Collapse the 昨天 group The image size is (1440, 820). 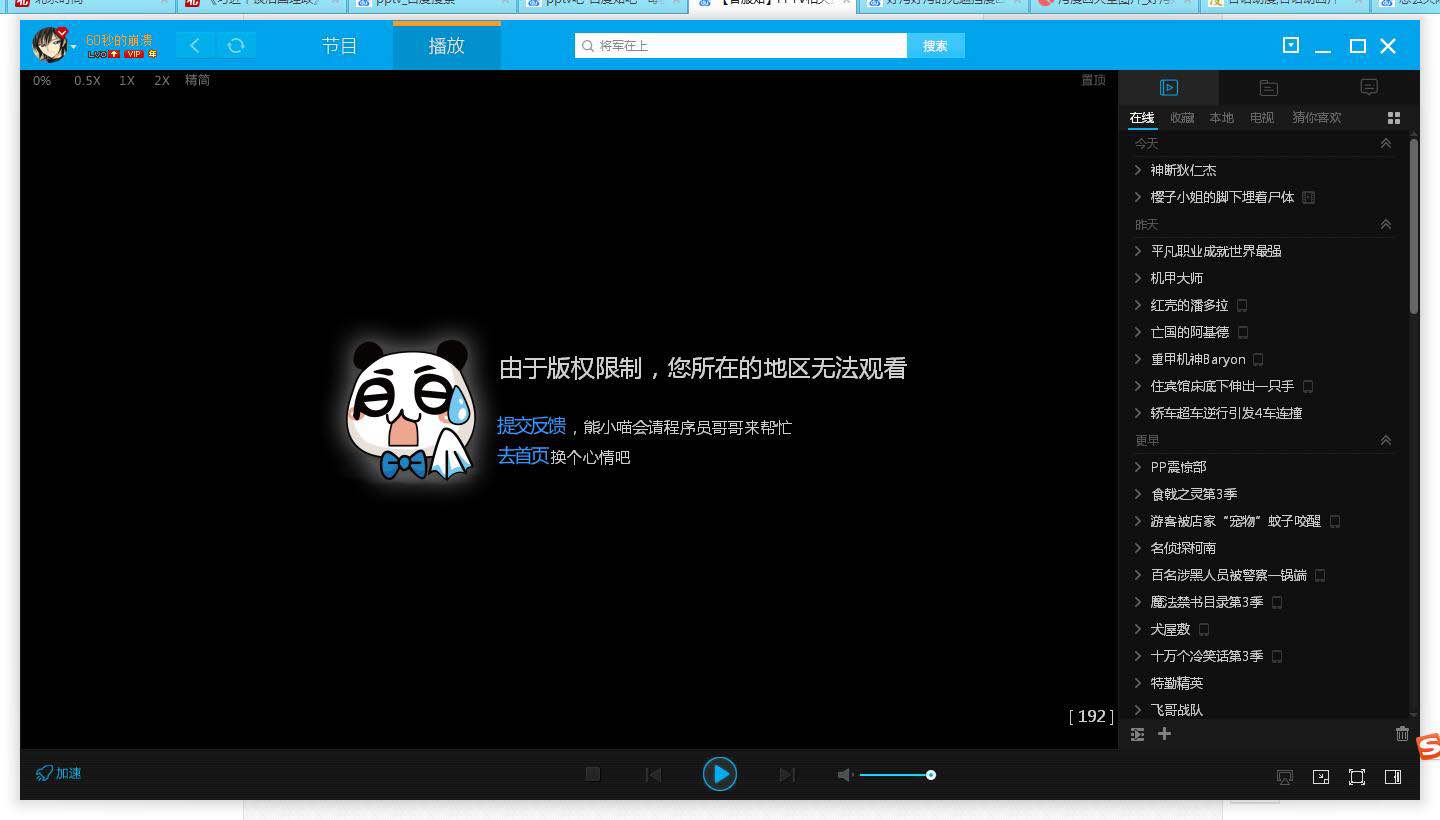[1386, 224]
